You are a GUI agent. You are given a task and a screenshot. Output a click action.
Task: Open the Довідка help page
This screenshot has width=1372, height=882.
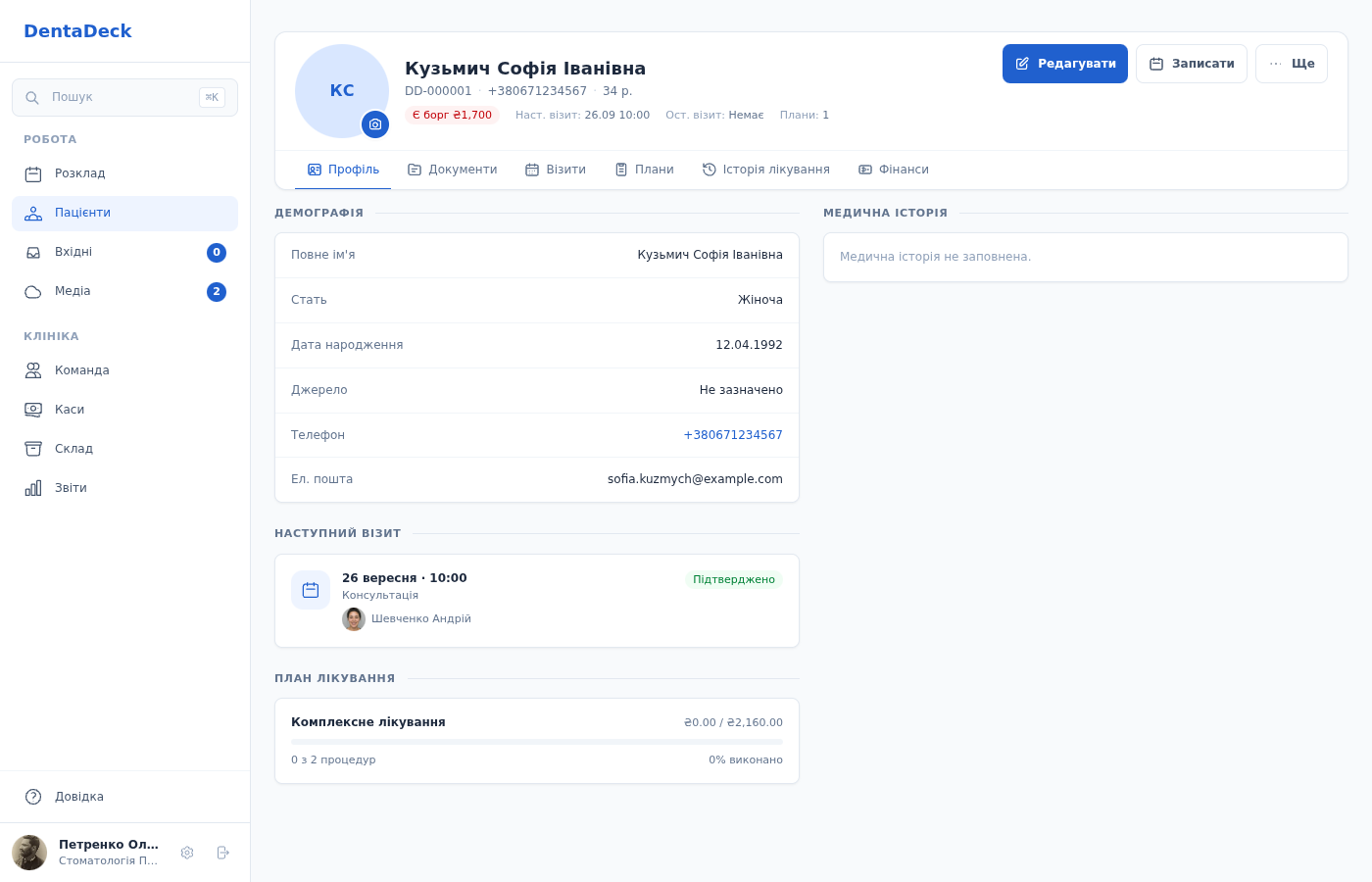[x=124, y=797]
